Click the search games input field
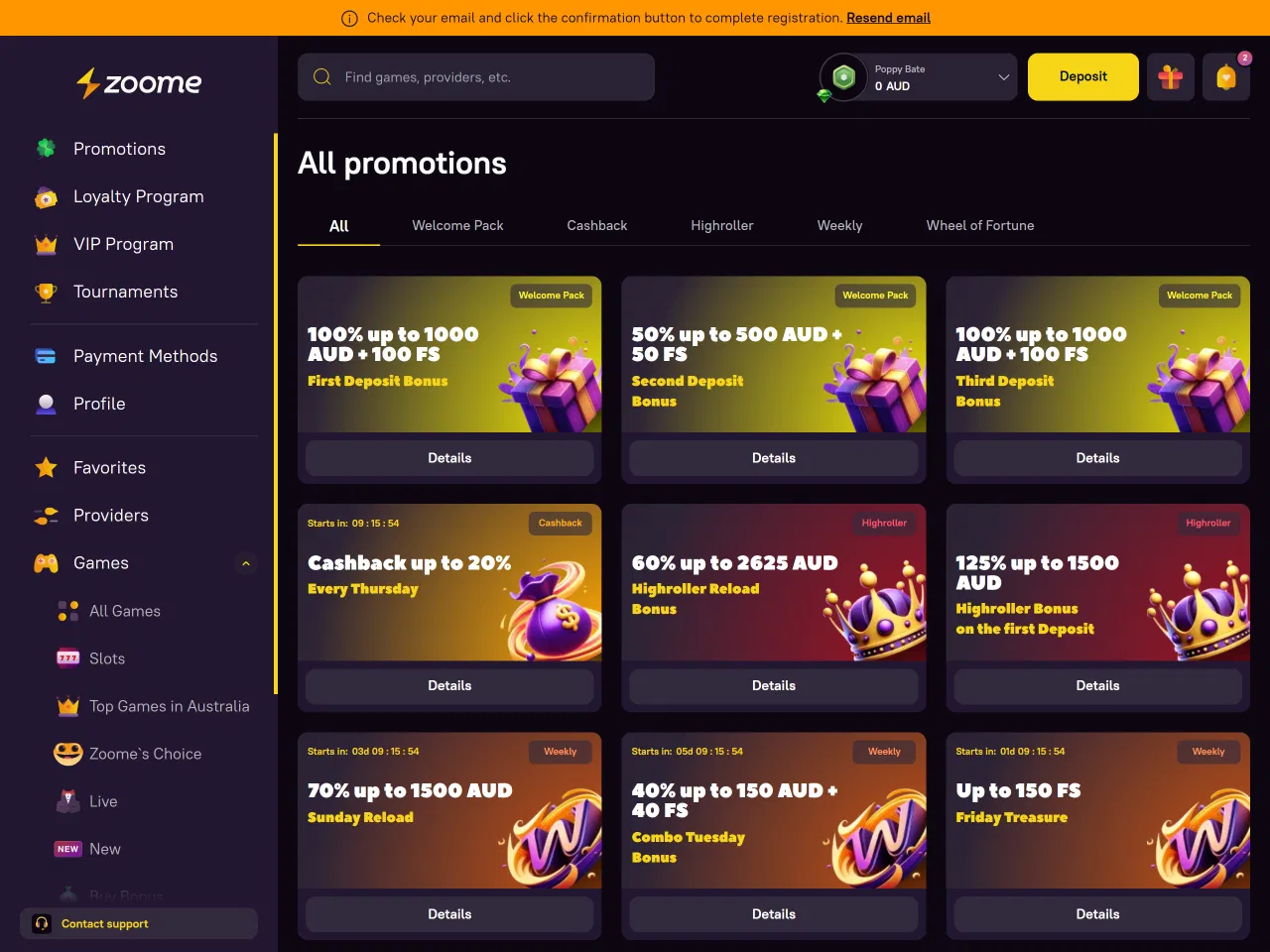The height and width of the screenshot is (952, 1270). (x=476, y=76)
